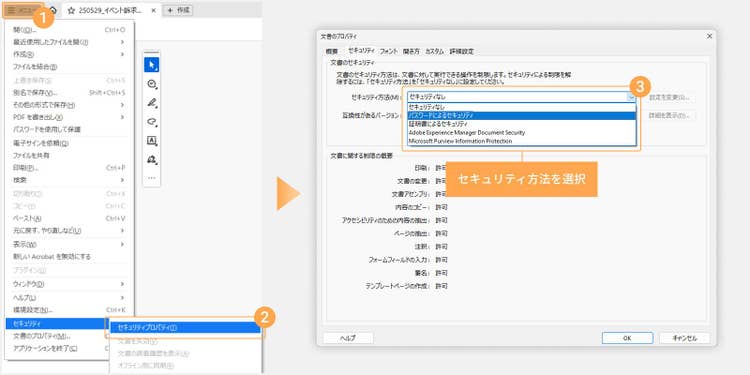Viewport: 750px width, 375px height.
Task: Select パスワードによるセキュリティ option
Action: (521, 115)
